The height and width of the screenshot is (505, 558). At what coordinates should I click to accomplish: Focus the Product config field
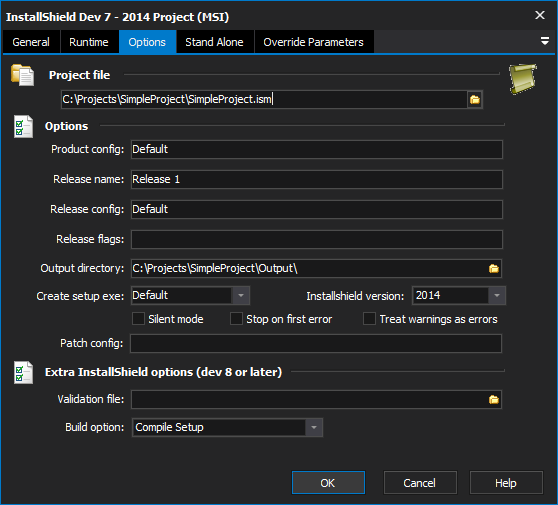point(317,149)
